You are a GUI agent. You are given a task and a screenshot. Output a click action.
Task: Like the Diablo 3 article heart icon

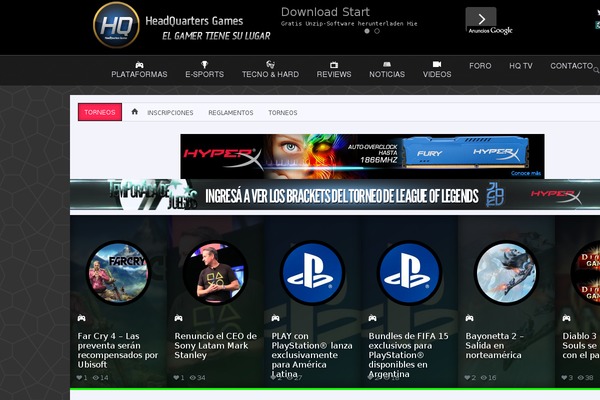click(x=564, y=378)
